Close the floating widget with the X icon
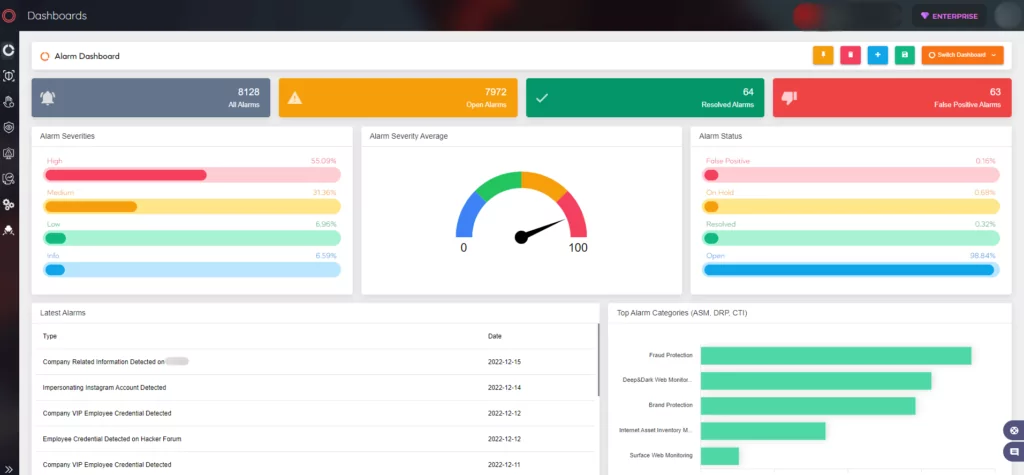The width and height of the screenshot is (1024, 475). [x=1014, y=431]
